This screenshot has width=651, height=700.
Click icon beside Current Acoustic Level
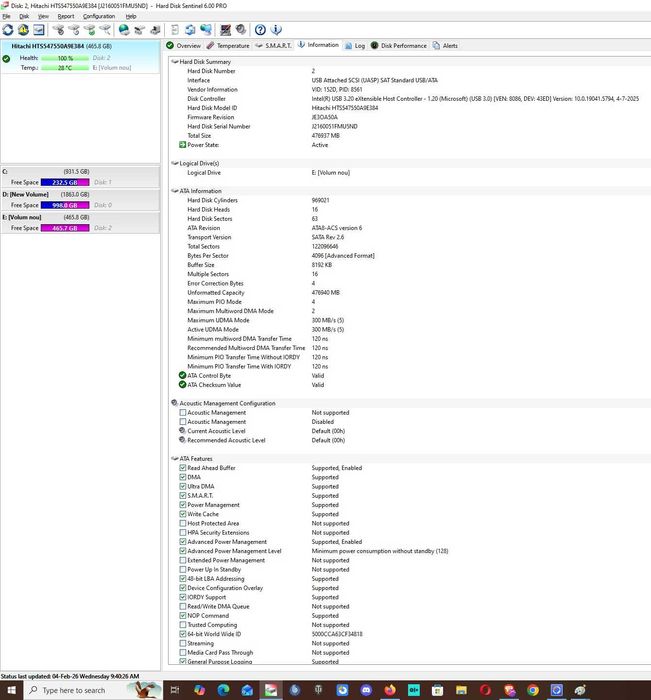coord(182,431)
